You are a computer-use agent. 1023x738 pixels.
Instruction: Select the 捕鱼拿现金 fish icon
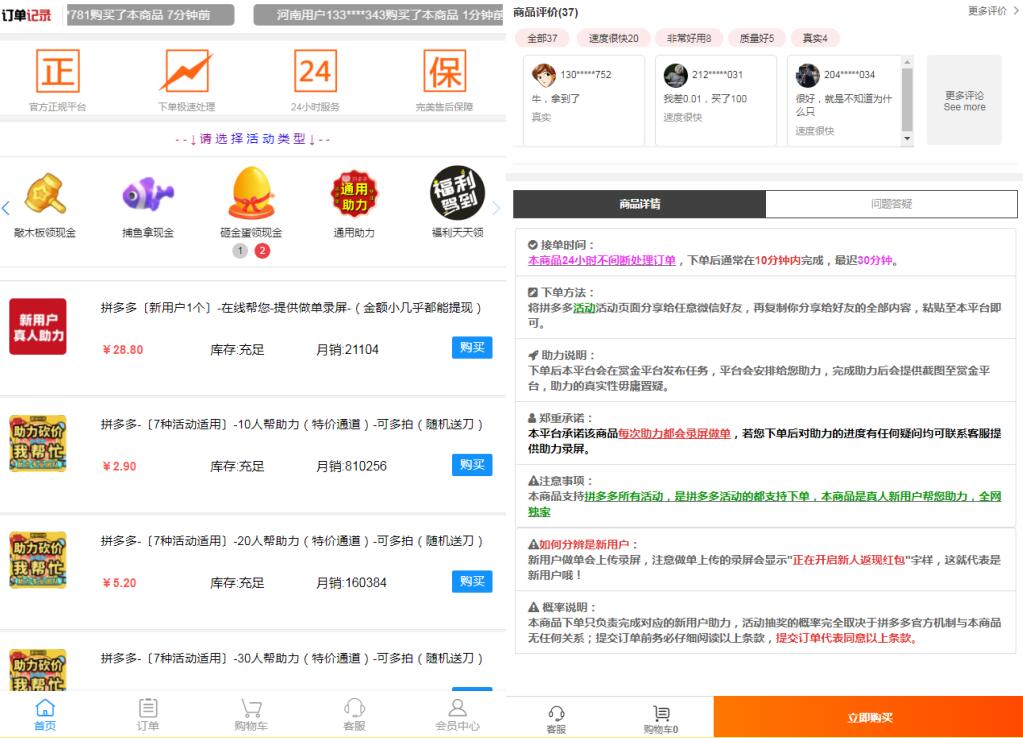point(148,196)
